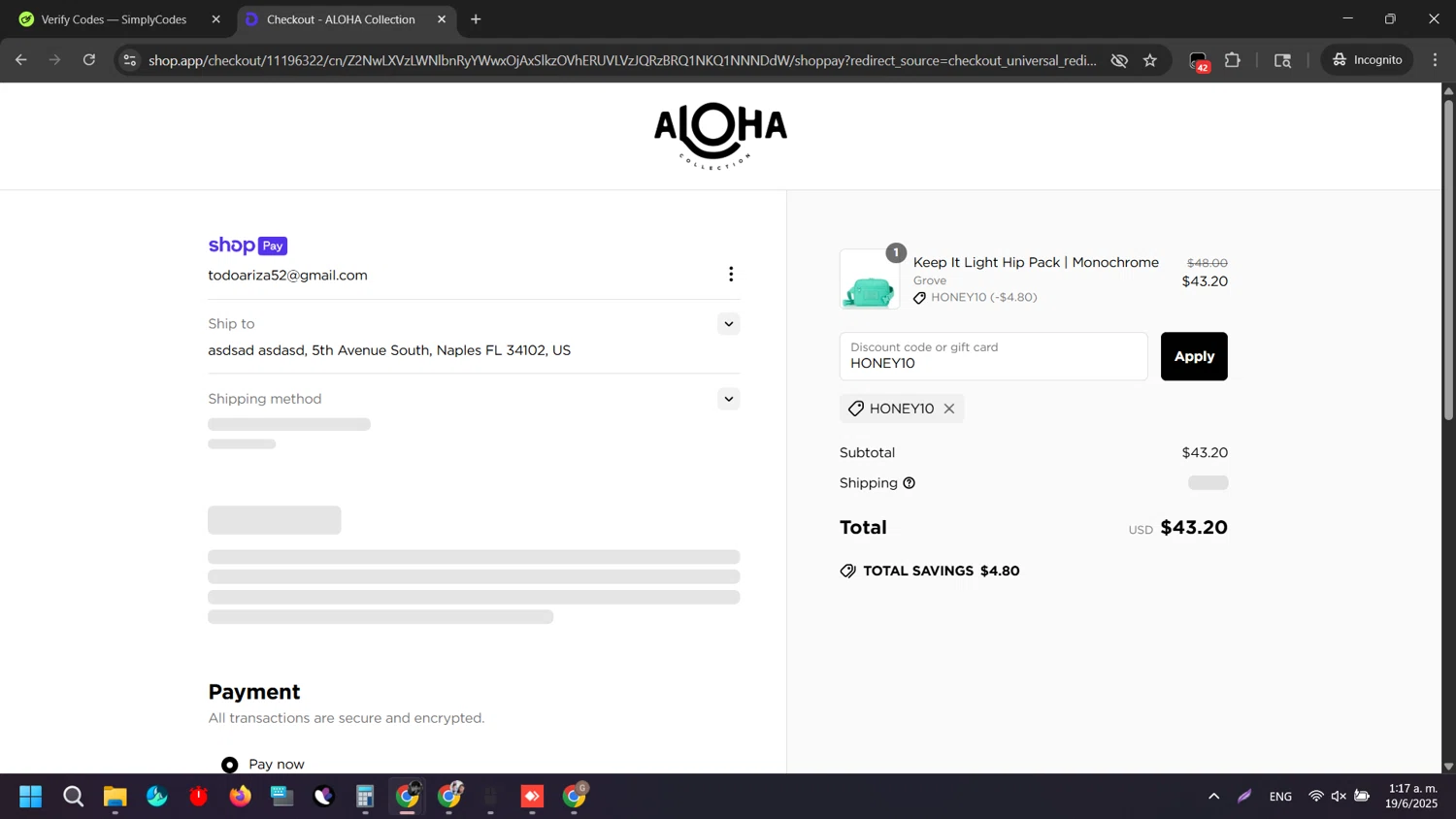Open the clock and date flyout
Viewport: 1456px width, 819px height.
pos(1412,796)
